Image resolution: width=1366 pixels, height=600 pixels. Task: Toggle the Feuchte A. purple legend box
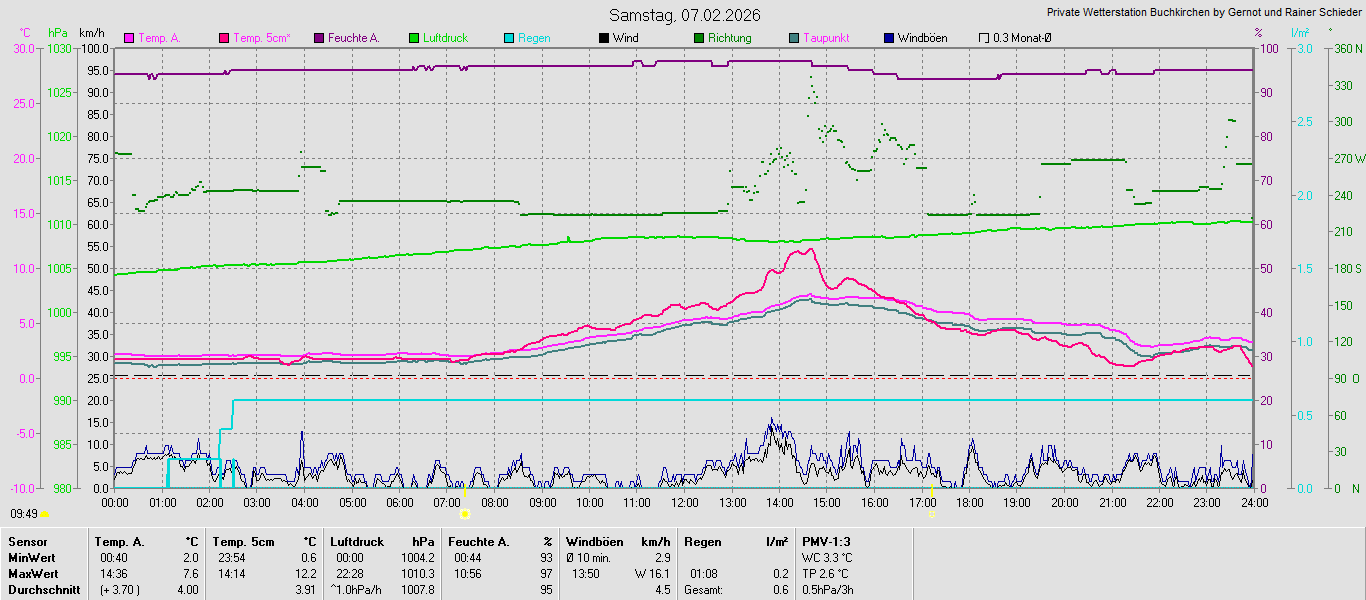[x=319, y=38]
